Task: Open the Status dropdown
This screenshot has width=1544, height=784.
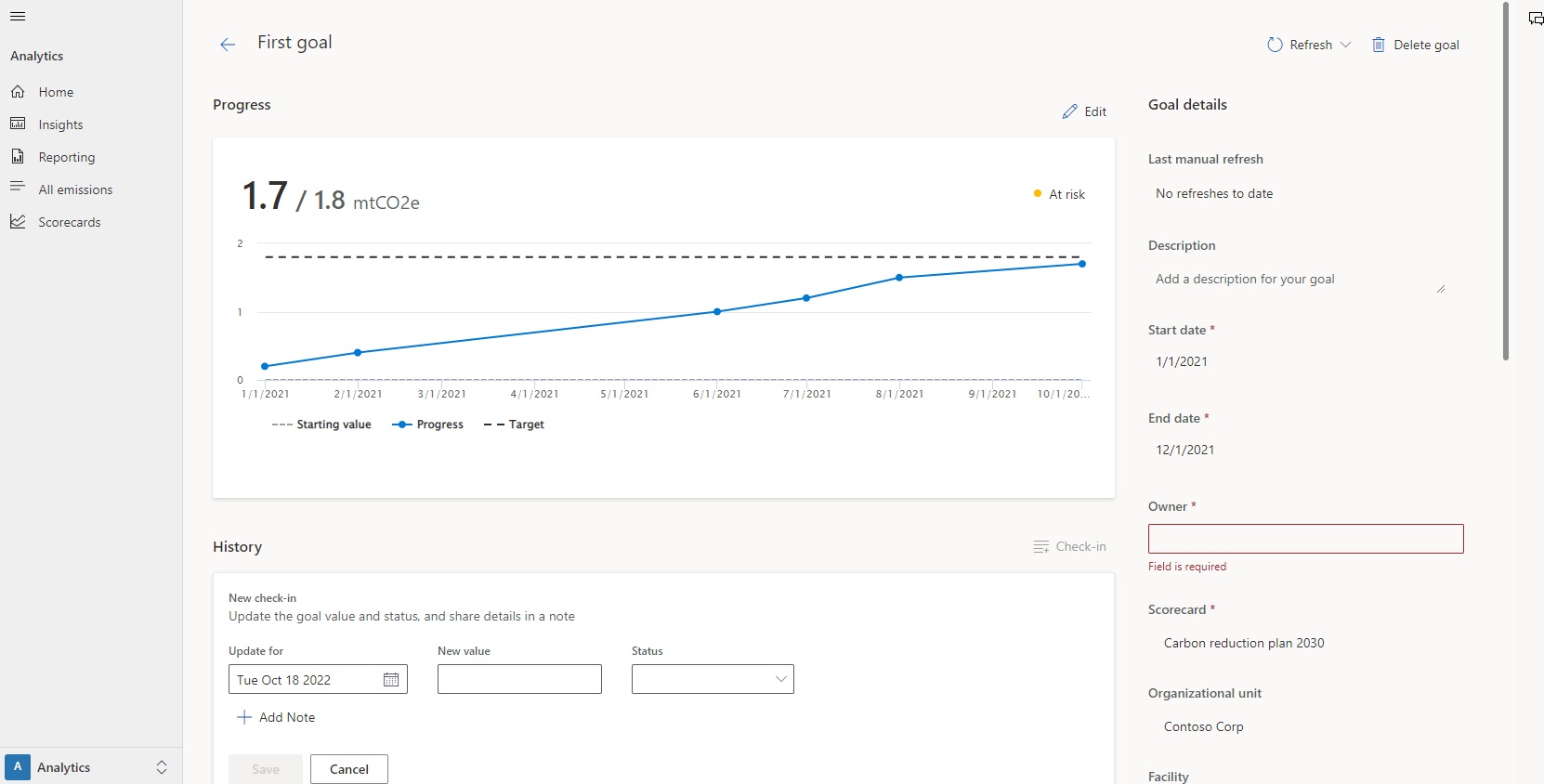Action: click(x=713, y=679)
